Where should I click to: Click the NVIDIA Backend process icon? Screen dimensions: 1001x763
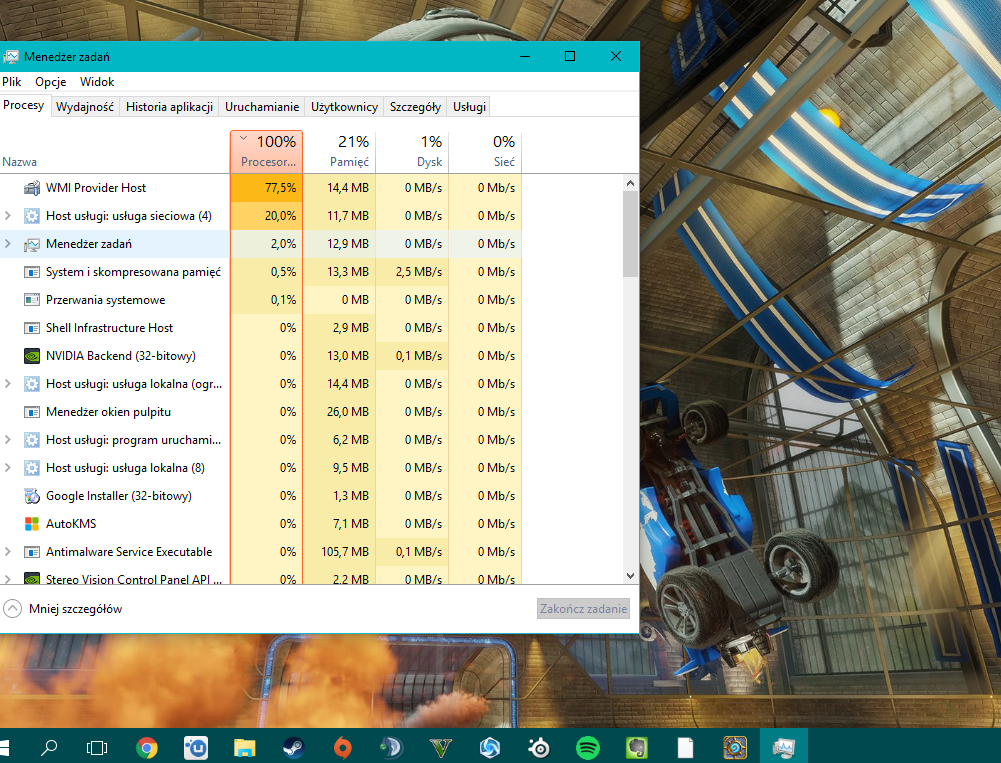point(31,356)
